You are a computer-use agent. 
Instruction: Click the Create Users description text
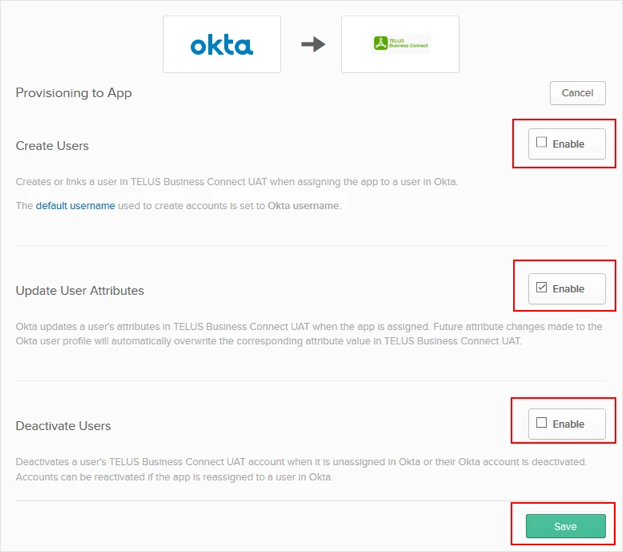(x=236, y=181)
